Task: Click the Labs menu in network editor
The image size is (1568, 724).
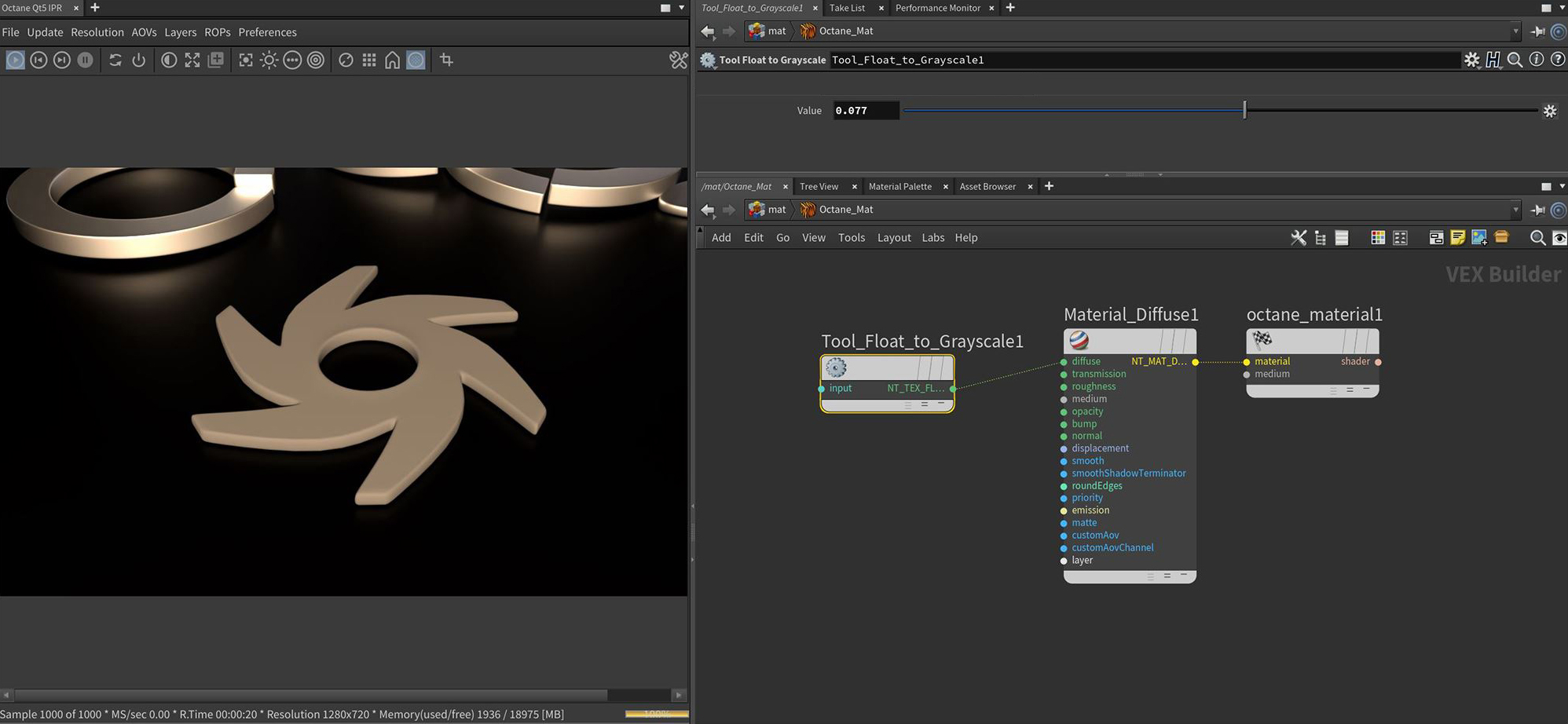Action: pos(932,238)
